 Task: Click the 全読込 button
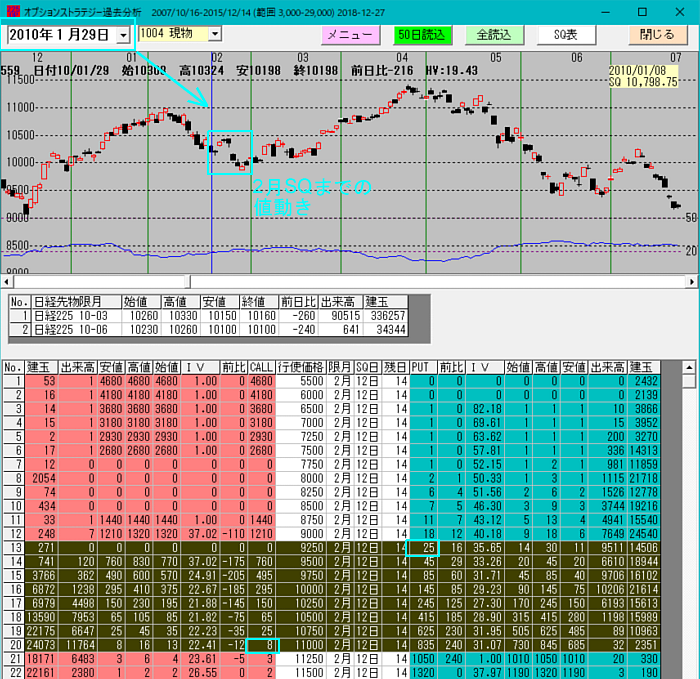coord(494,35)
